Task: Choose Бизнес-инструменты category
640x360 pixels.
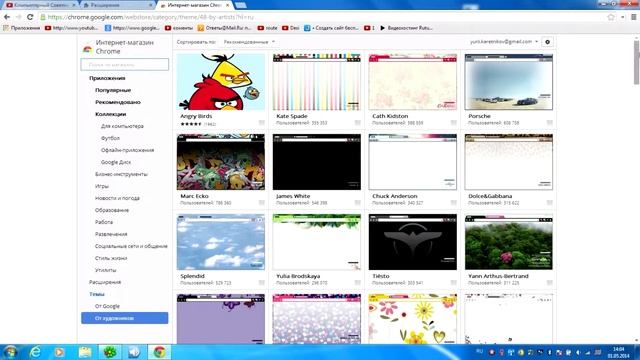Action: (x=121, y=174)
